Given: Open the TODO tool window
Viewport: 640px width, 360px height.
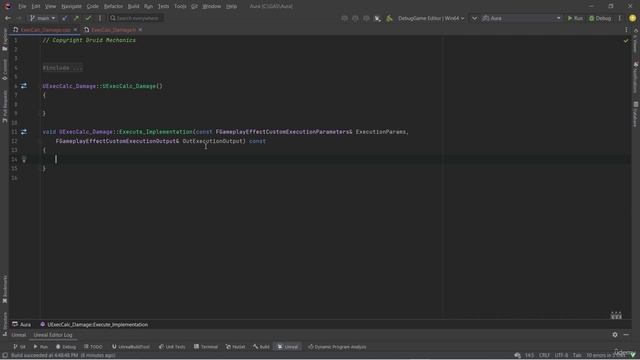Looking at the screenshot, I should pyautogui.click(x=93, y=347).
